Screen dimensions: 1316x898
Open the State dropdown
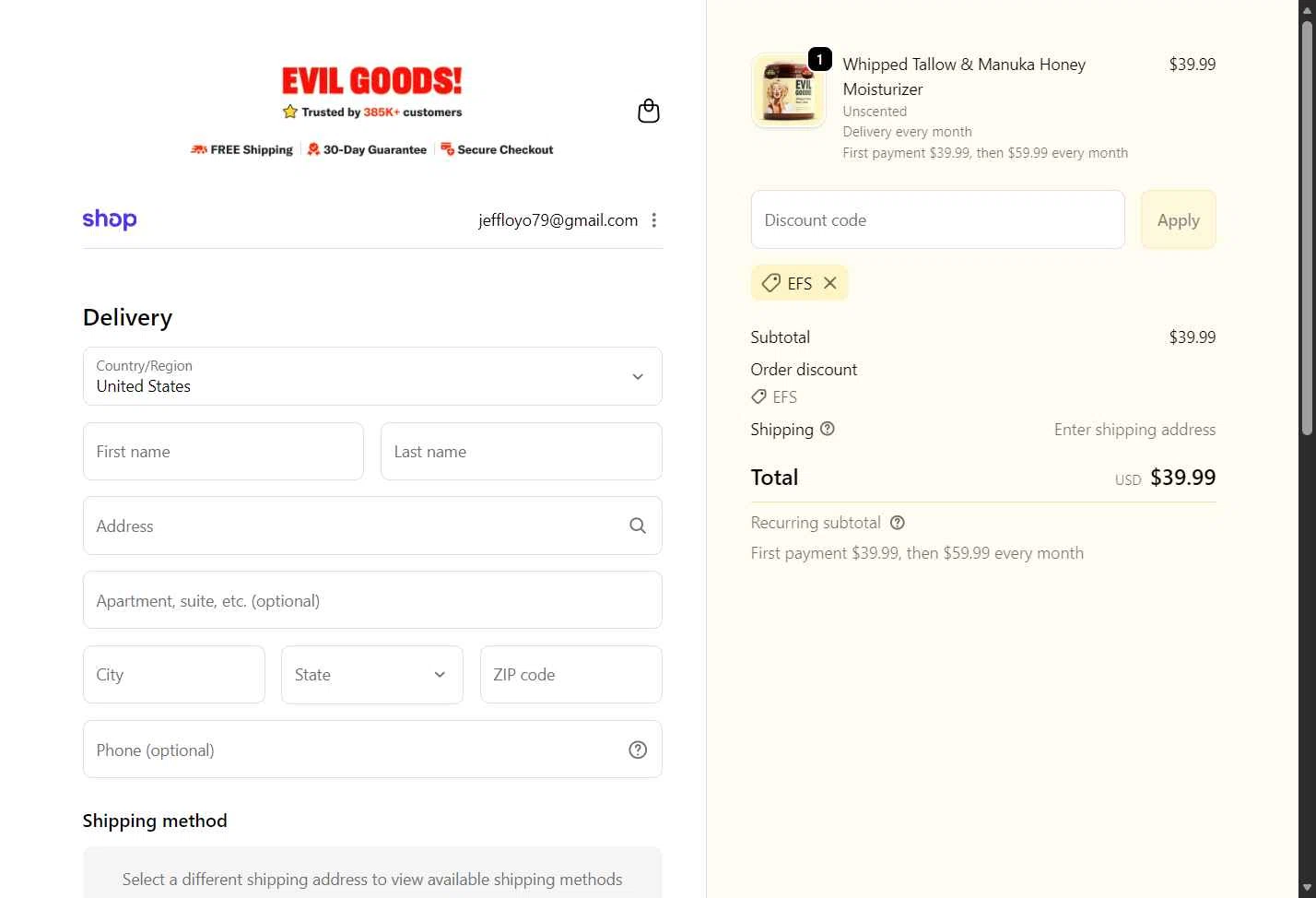372,675
